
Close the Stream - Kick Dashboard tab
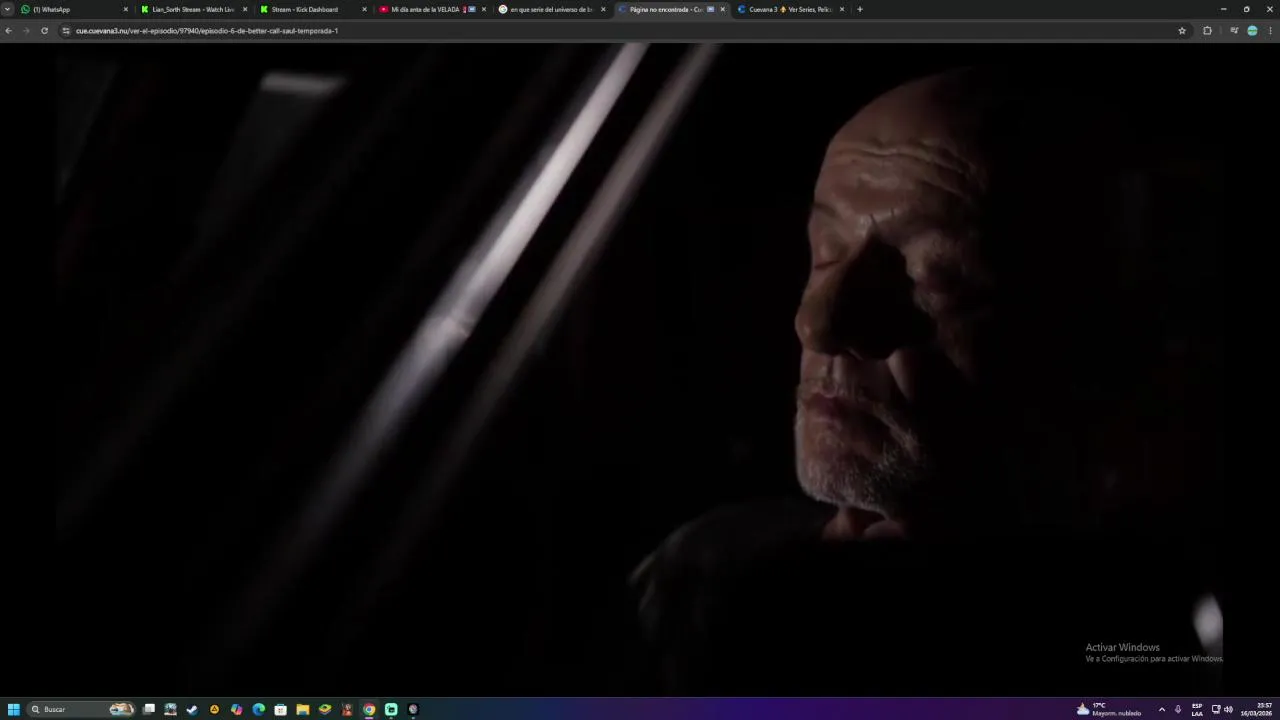coord(364,9)
